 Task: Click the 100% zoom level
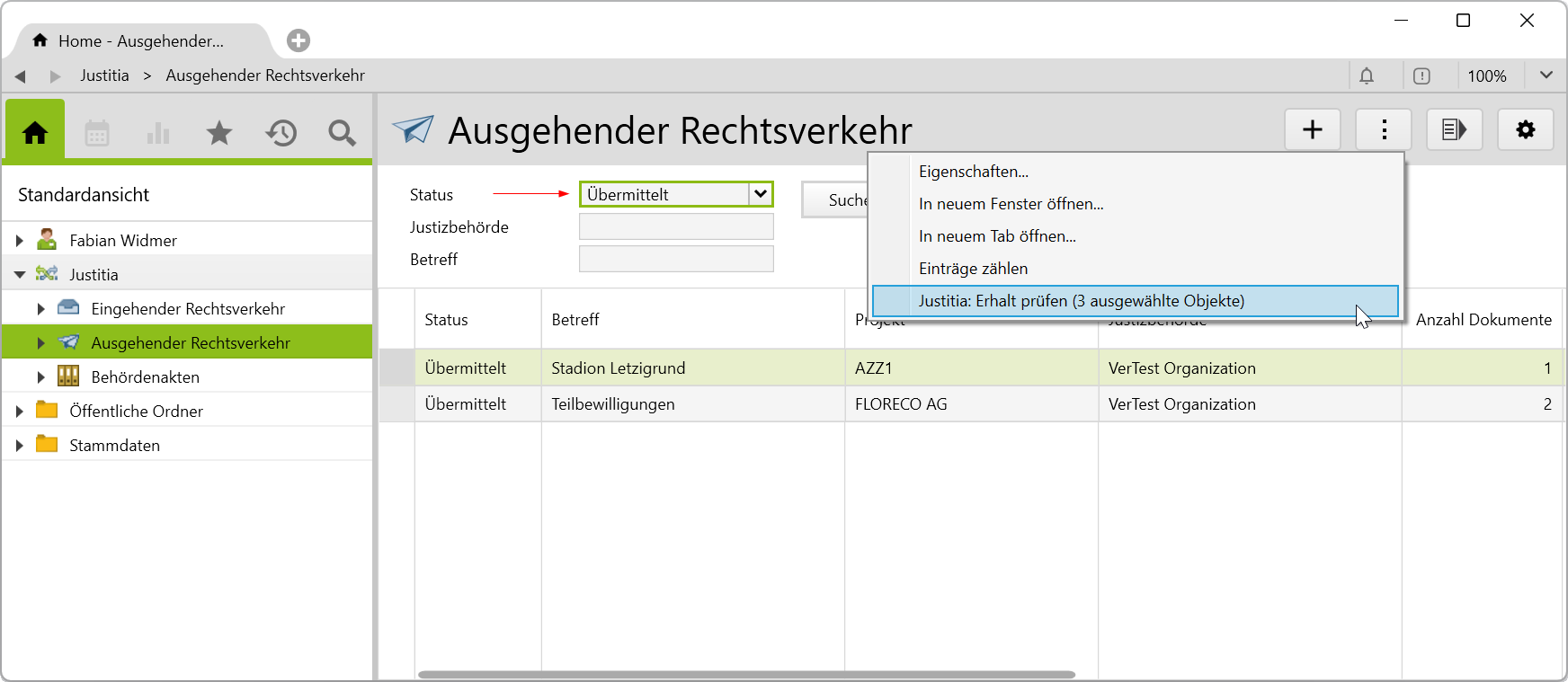click(x=1487, y=76)
